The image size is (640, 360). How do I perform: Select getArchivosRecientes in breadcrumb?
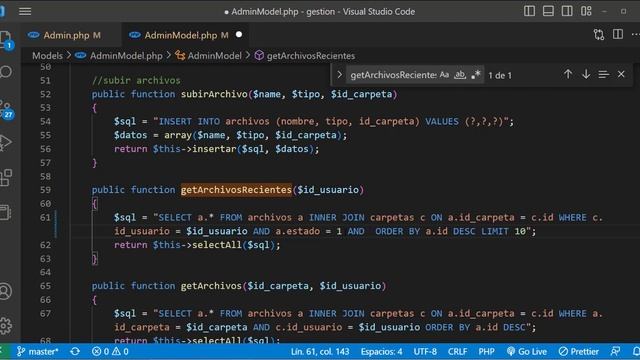(310, 56)
